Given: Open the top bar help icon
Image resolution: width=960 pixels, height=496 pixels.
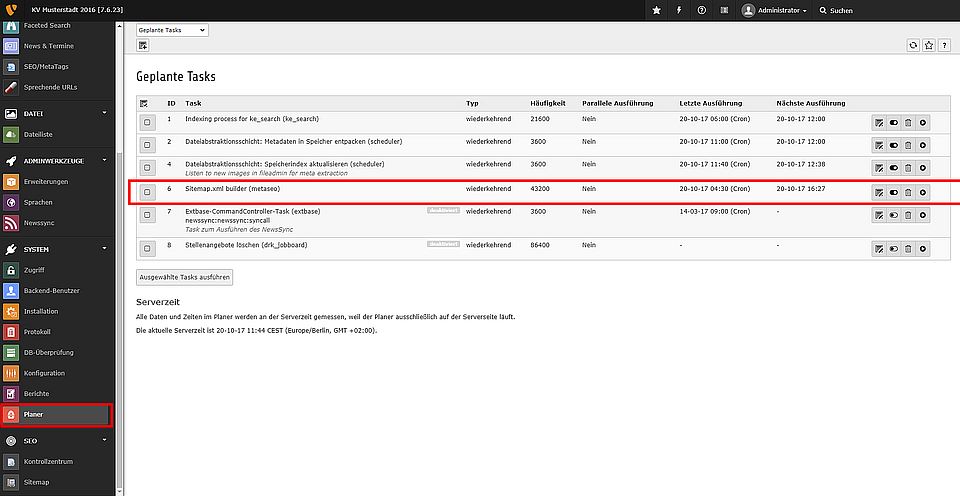Looking at the screenshot, I should coord(701,10).
